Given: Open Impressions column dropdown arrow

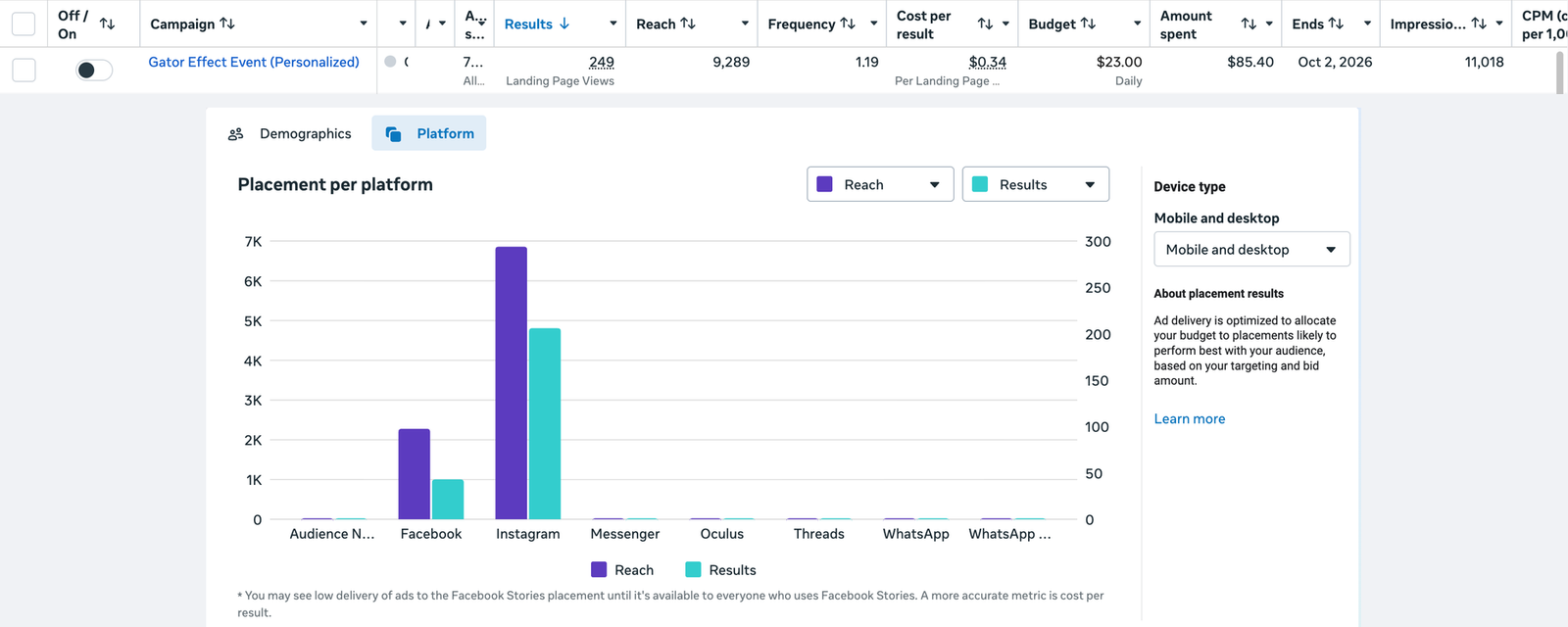Looking at the screenshot, I should (1499, 24).
